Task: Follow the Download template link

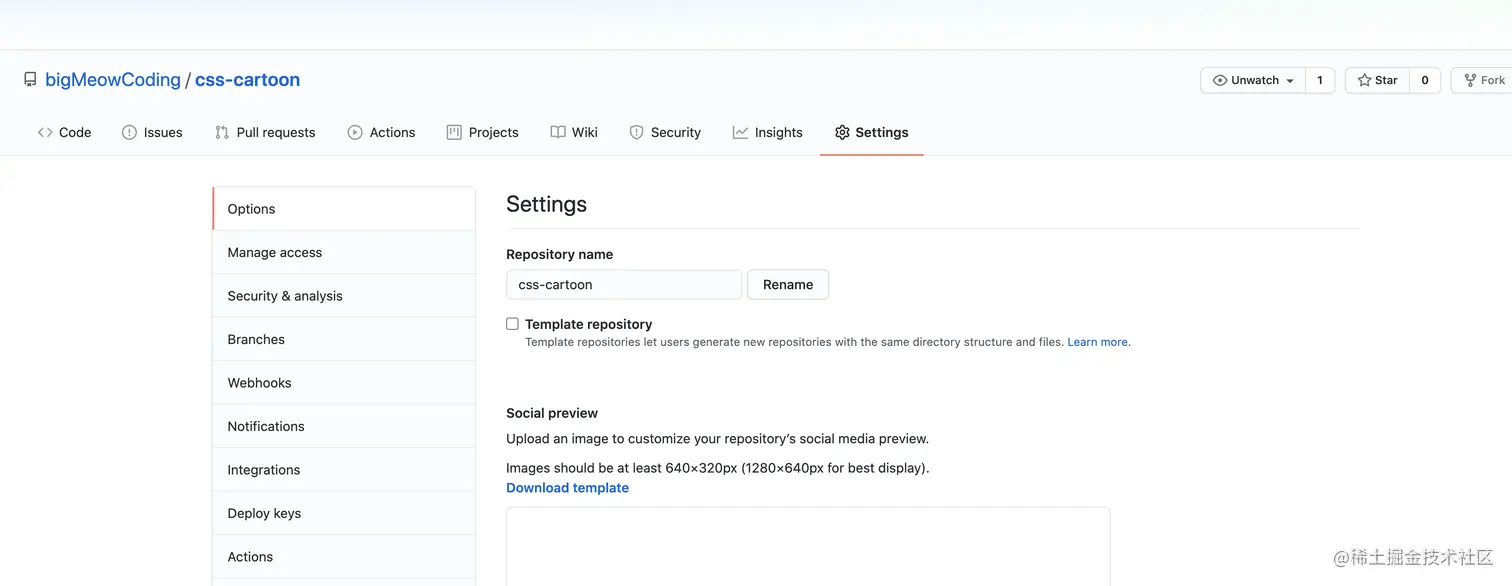Action: 567,488
